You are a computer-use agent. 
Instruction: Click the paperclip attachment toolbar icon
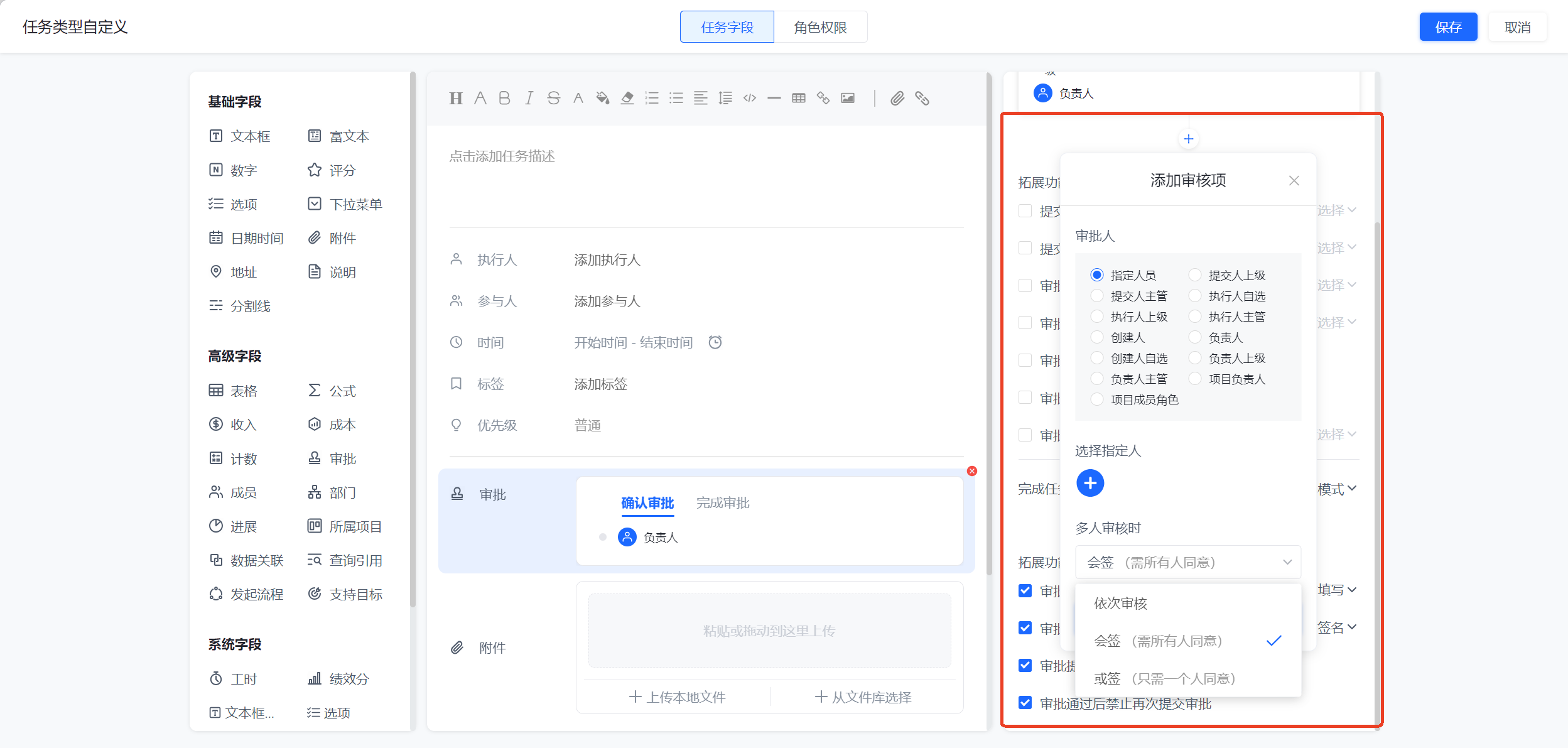[897, 99]
